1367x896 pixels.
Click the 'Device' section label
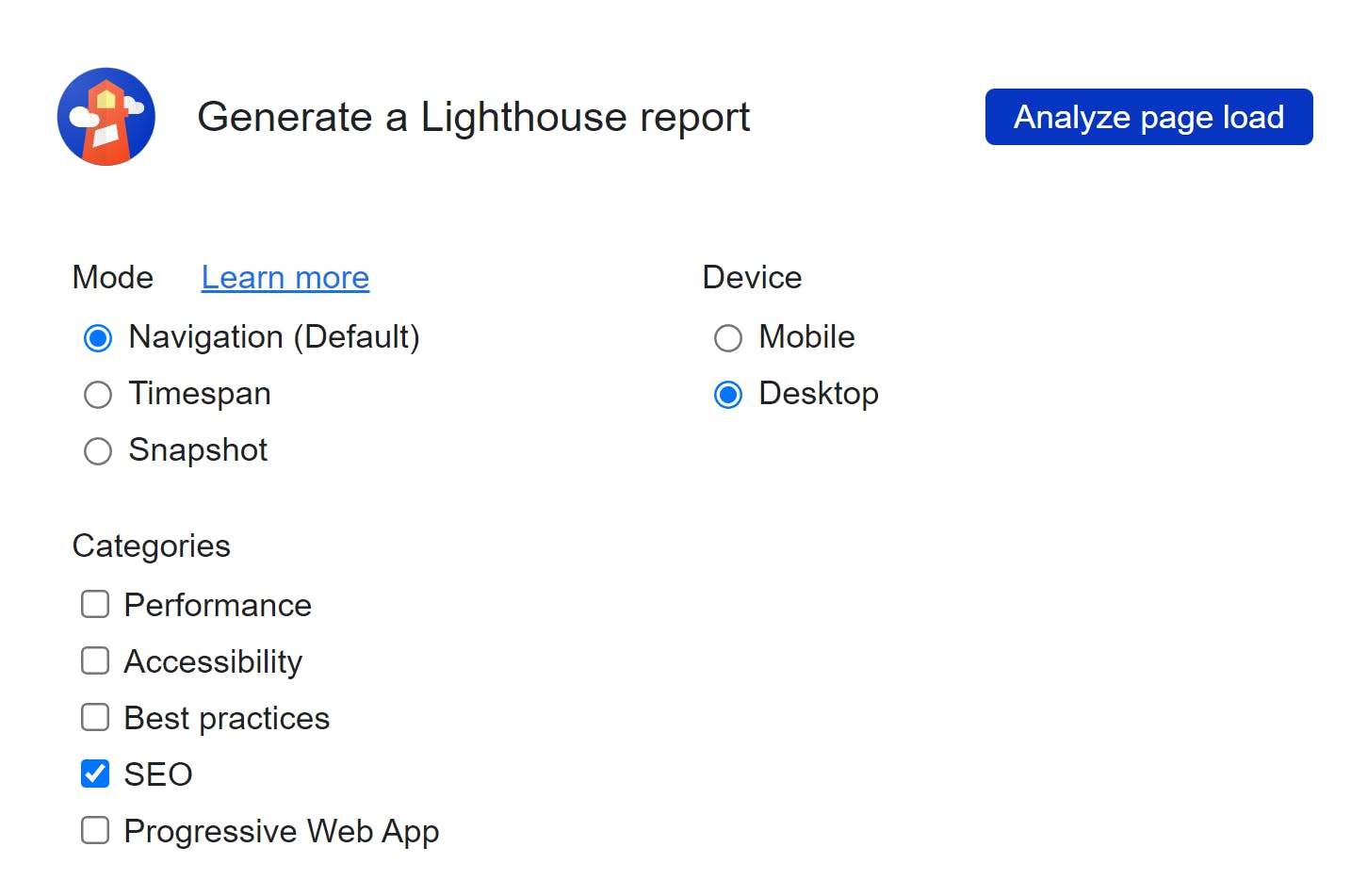point(752,277)
